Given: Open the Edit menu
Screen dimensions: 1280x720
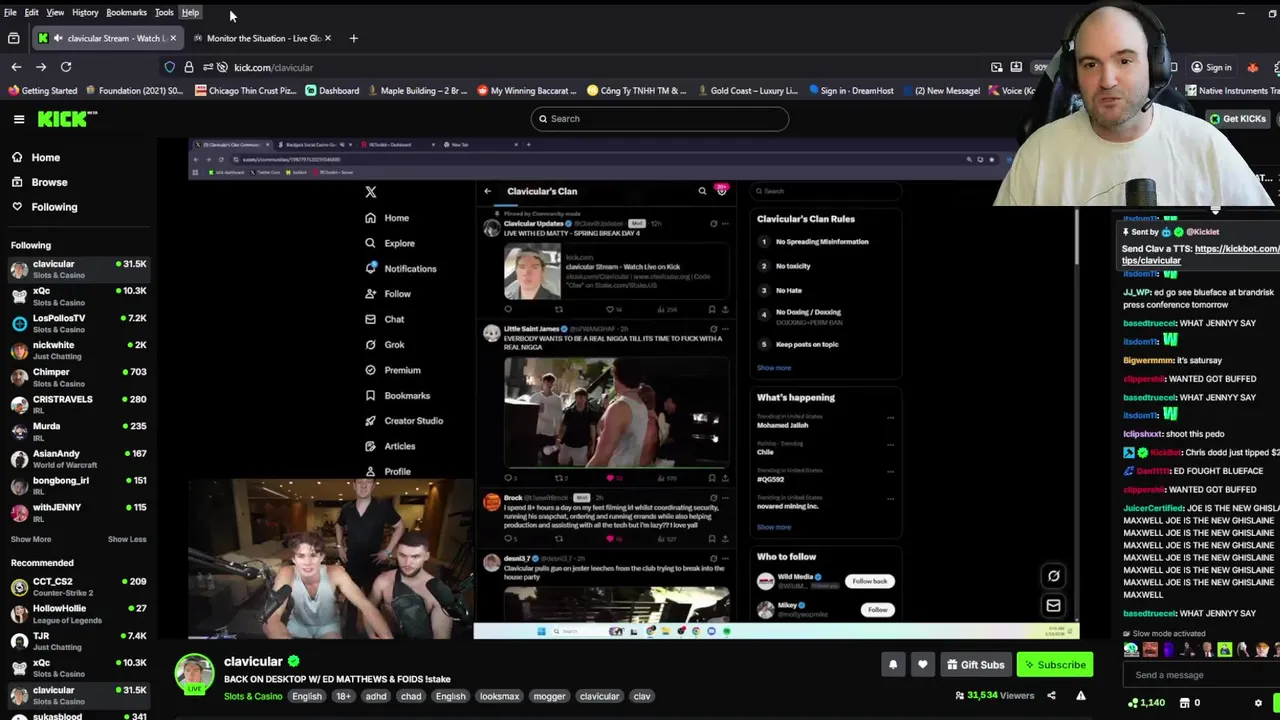Looking at the screenshot, I should click(32, 12).
